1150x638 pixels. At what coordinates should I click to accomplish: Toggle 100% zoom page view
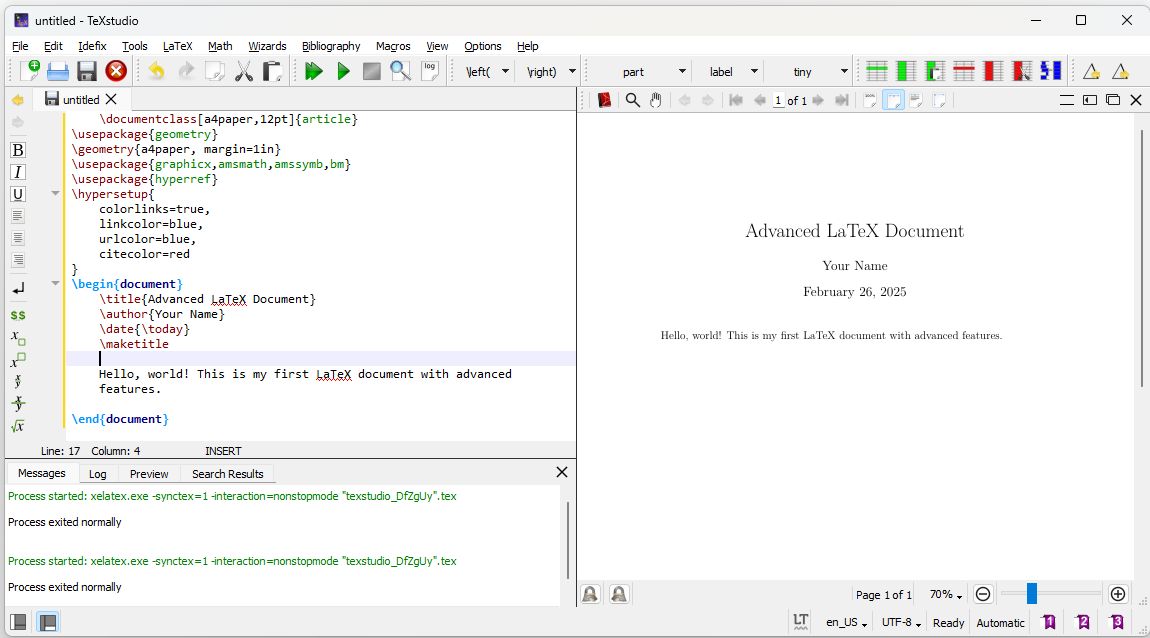coord(870,100)
